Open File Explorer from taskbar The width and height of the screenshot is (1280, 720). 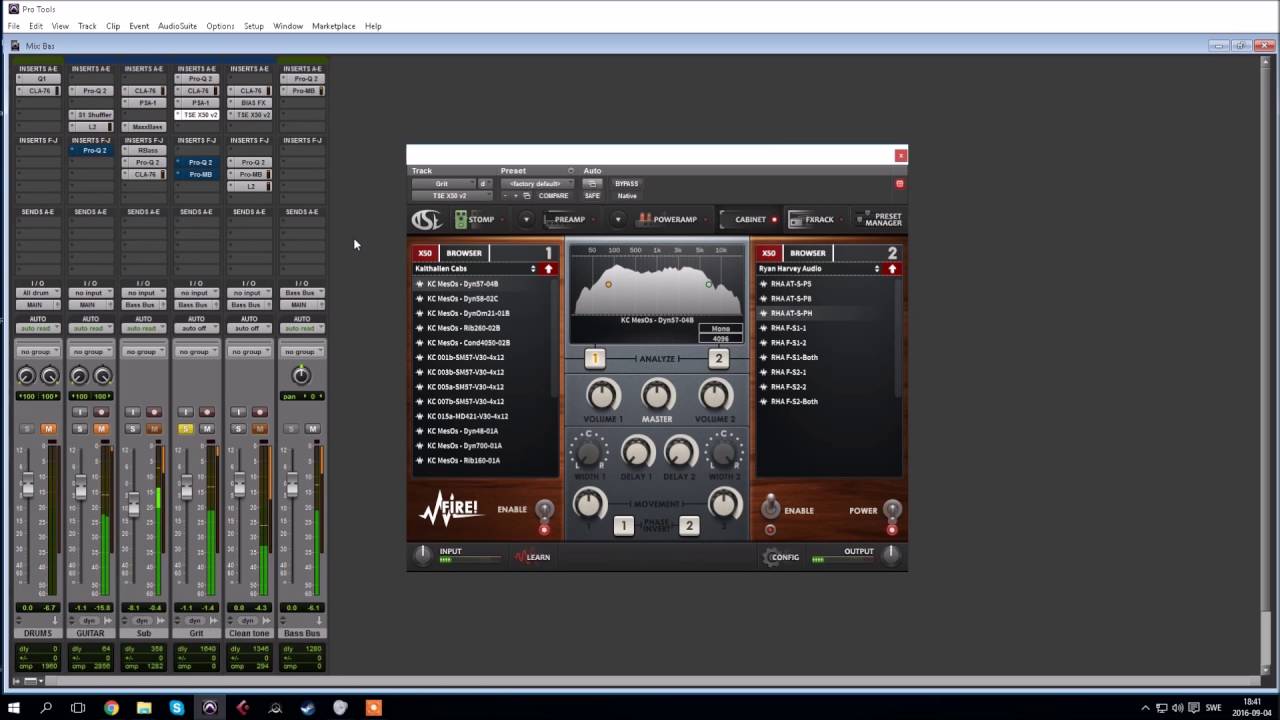143,708
